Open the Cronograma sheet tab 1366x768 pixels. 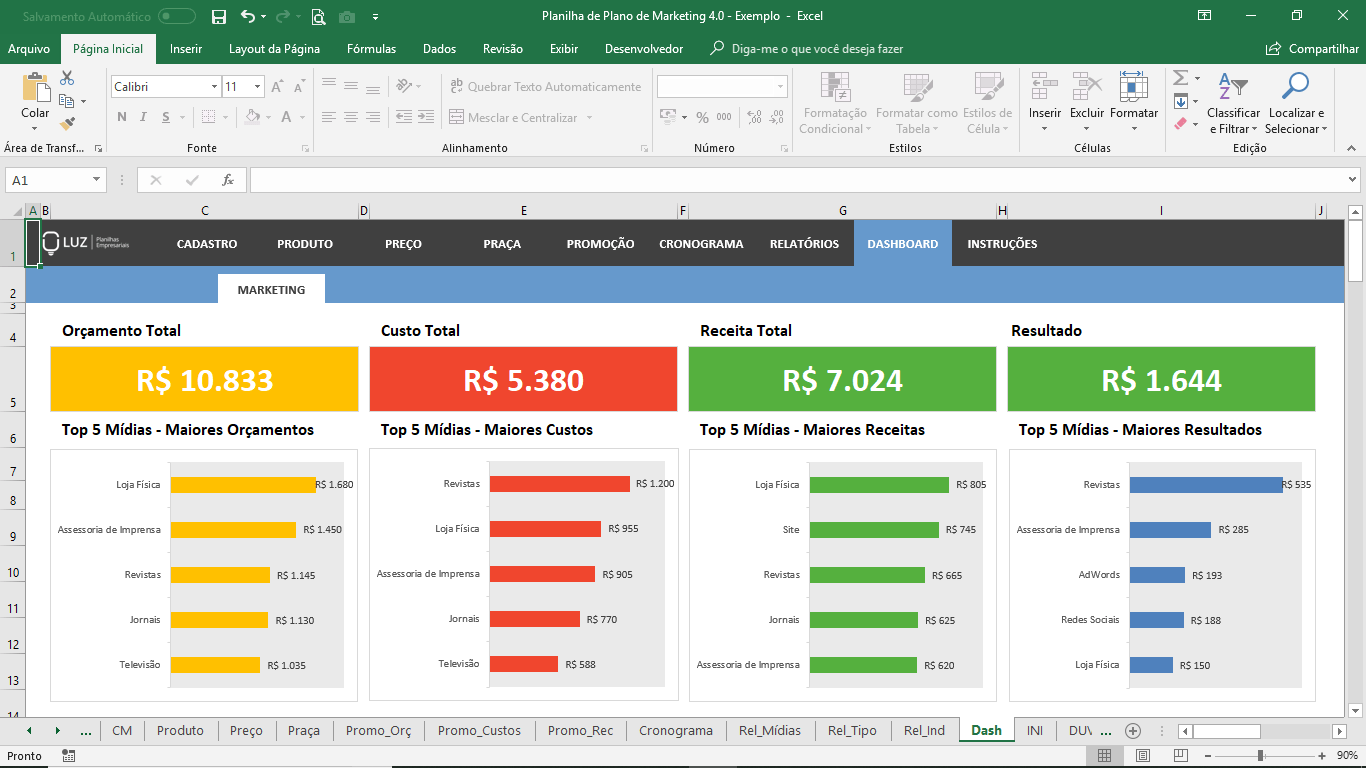676,730
